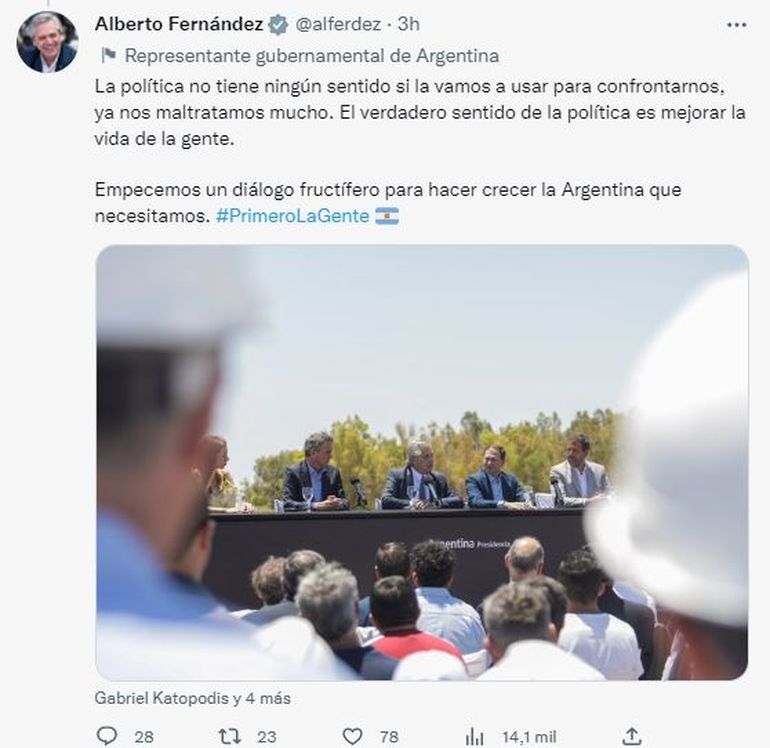Click the retweet arrows icon
The height and width of the screenshot is (748, 770).
point(229,736)
